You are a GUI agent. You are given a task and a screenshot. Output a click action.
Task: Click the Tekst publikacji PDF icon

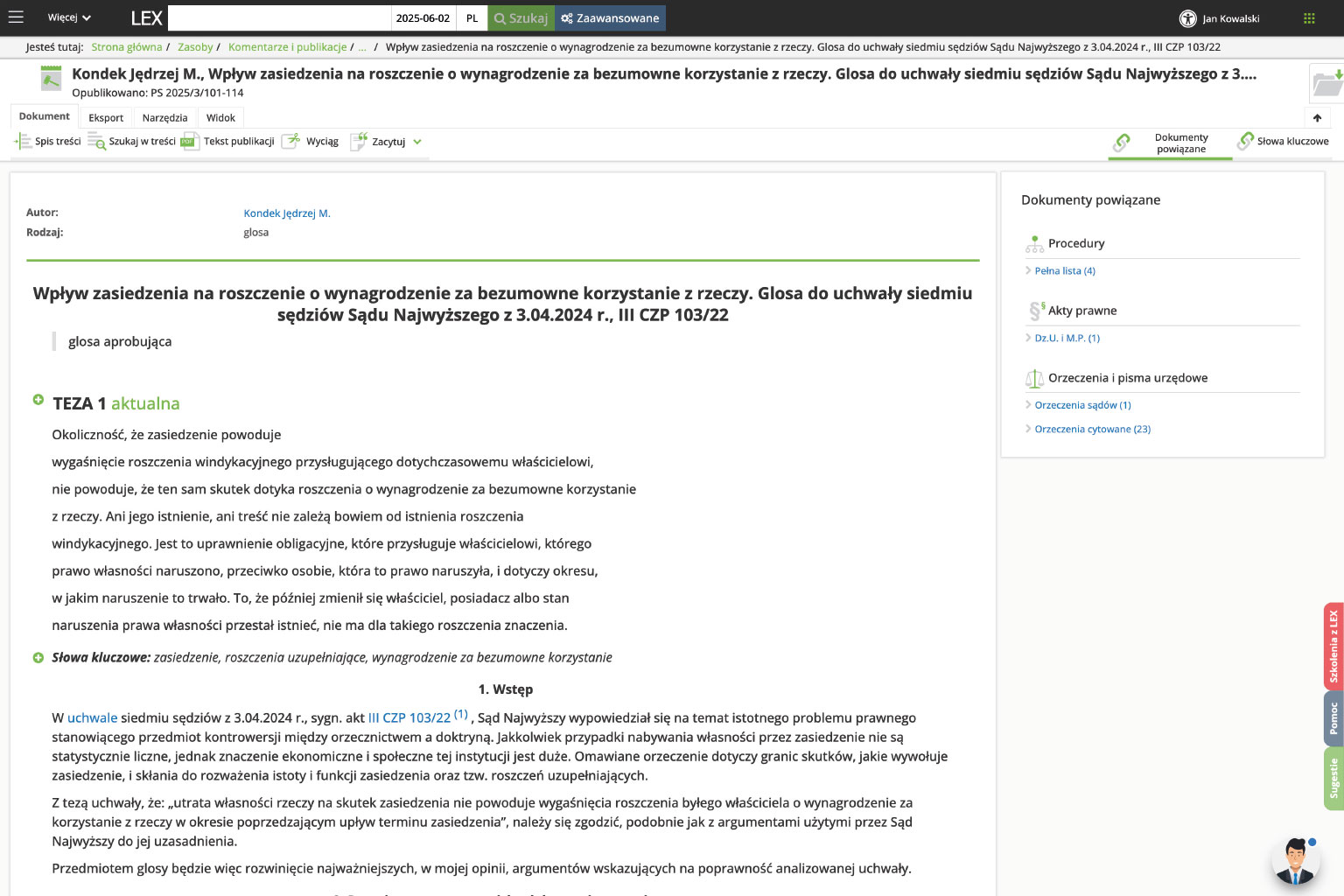click(190, 142)
